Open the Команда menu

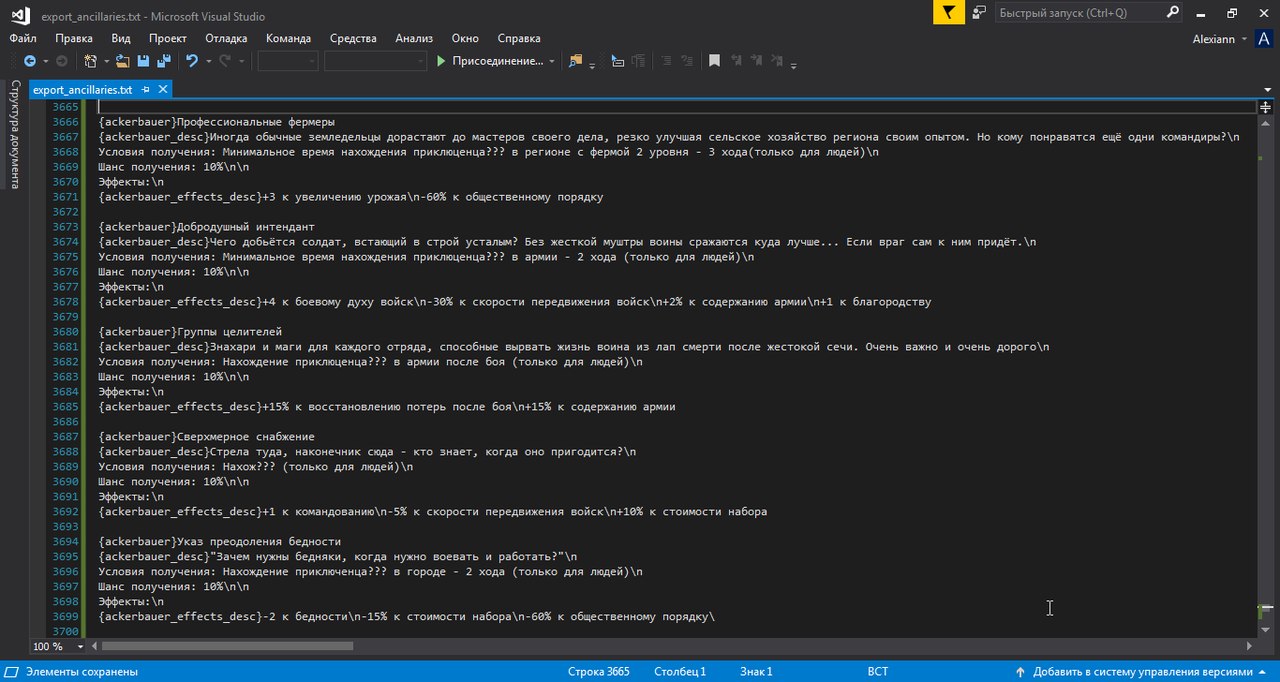(288, 38)
